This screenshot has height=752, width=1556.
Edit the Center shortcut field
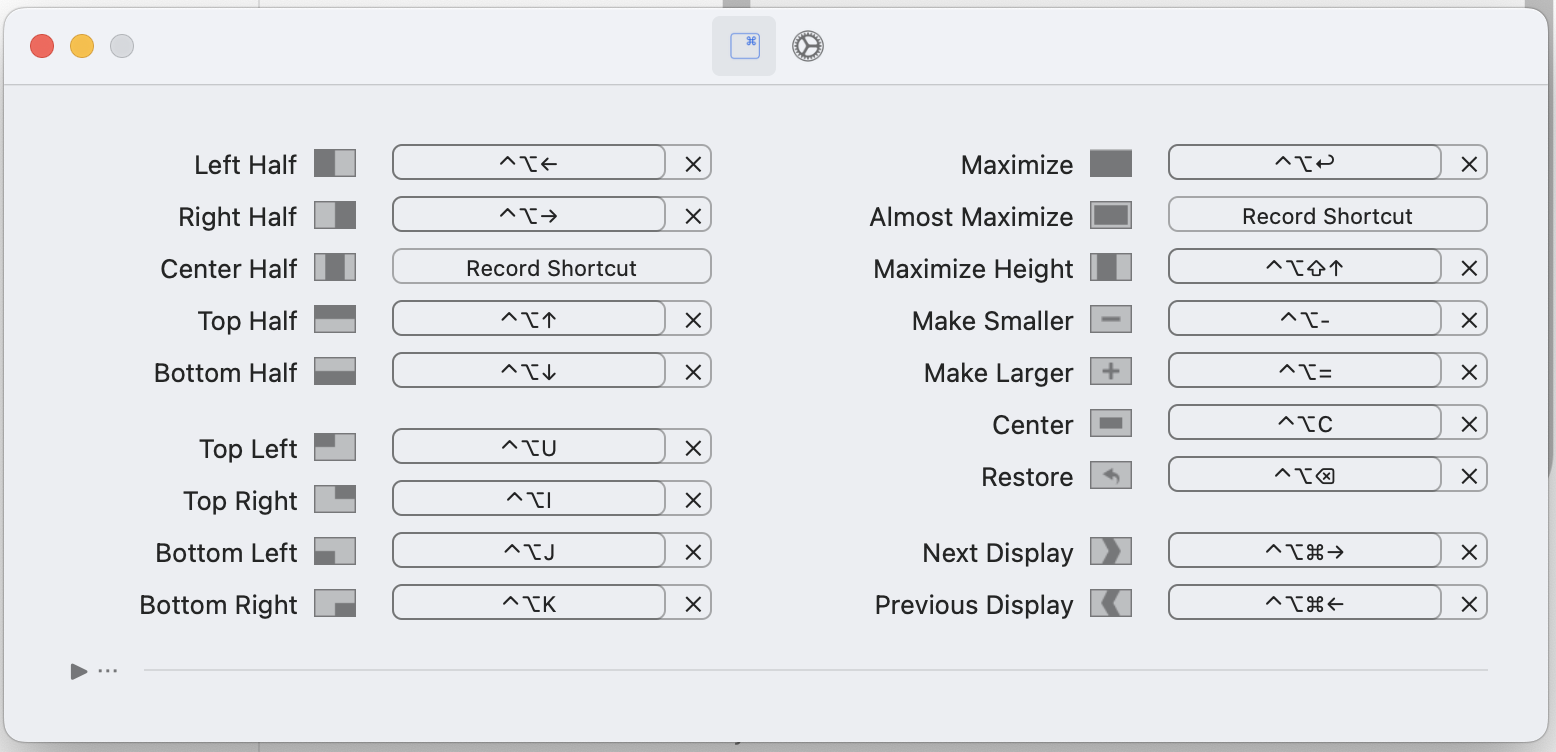[1305, 424]
